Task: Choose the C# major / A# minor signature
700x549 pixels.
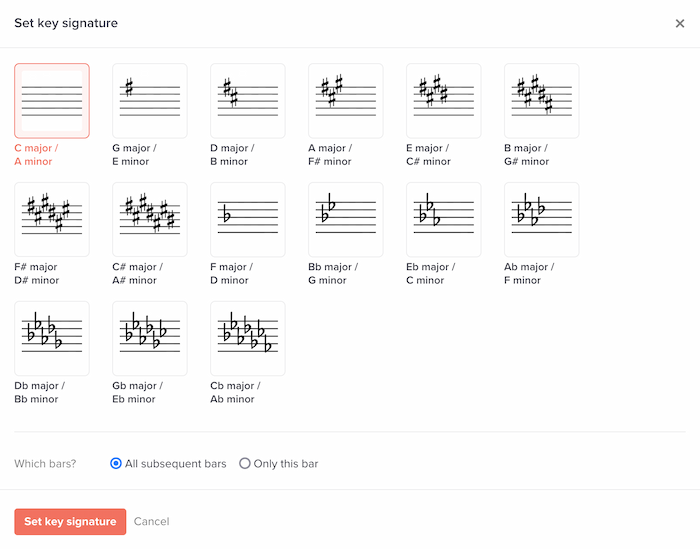Action: 149,220
